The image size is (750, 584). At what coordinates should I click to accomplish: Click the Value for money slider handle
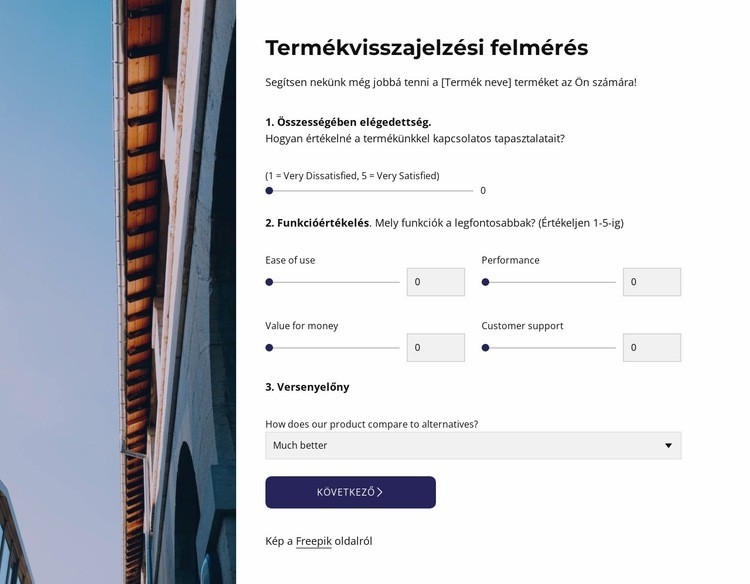(x=269, y=348)
